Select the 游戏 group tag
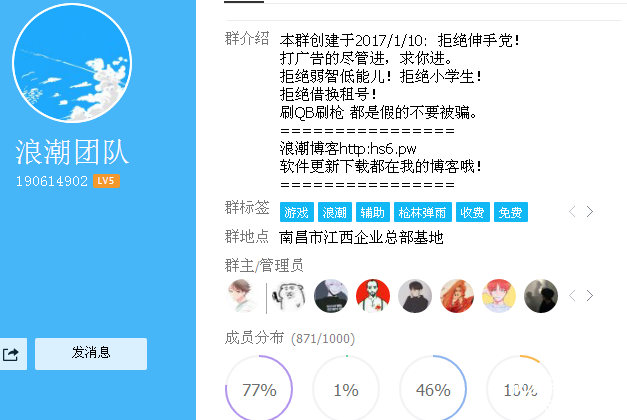 pos(297,212)
